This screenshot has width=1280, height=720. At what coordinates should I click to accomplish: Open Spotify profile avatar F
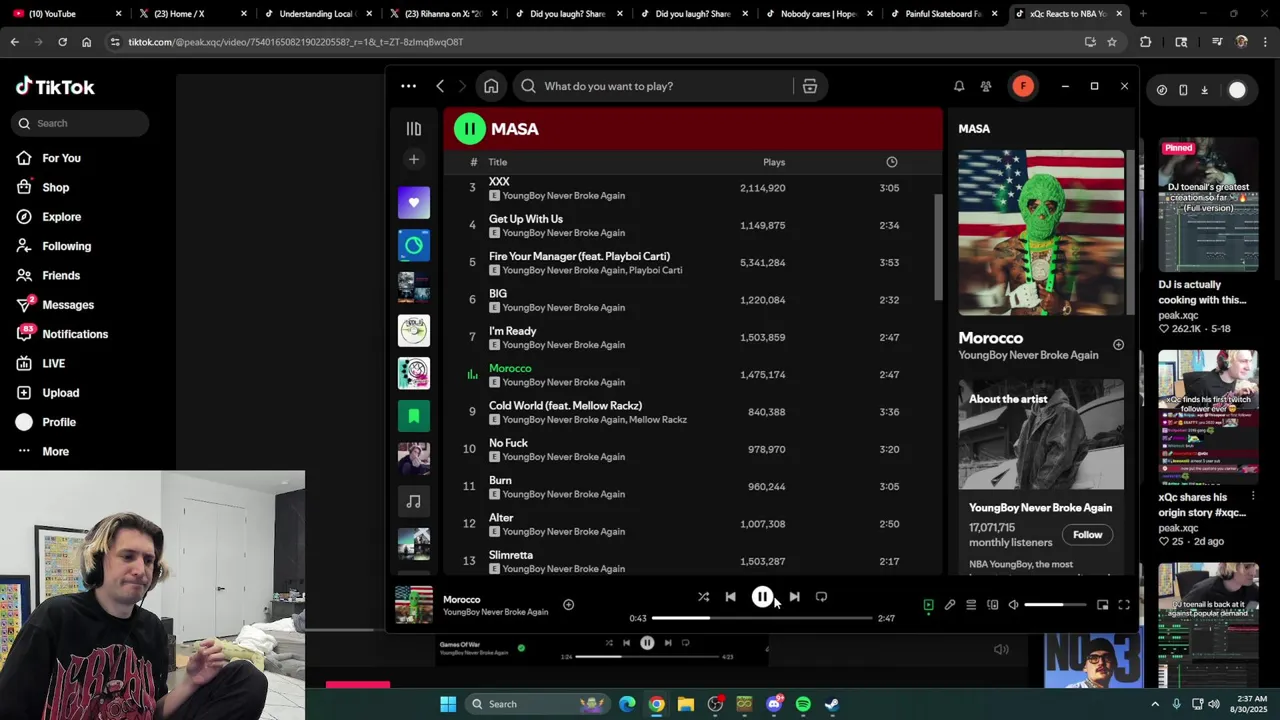click(1022, 86)
